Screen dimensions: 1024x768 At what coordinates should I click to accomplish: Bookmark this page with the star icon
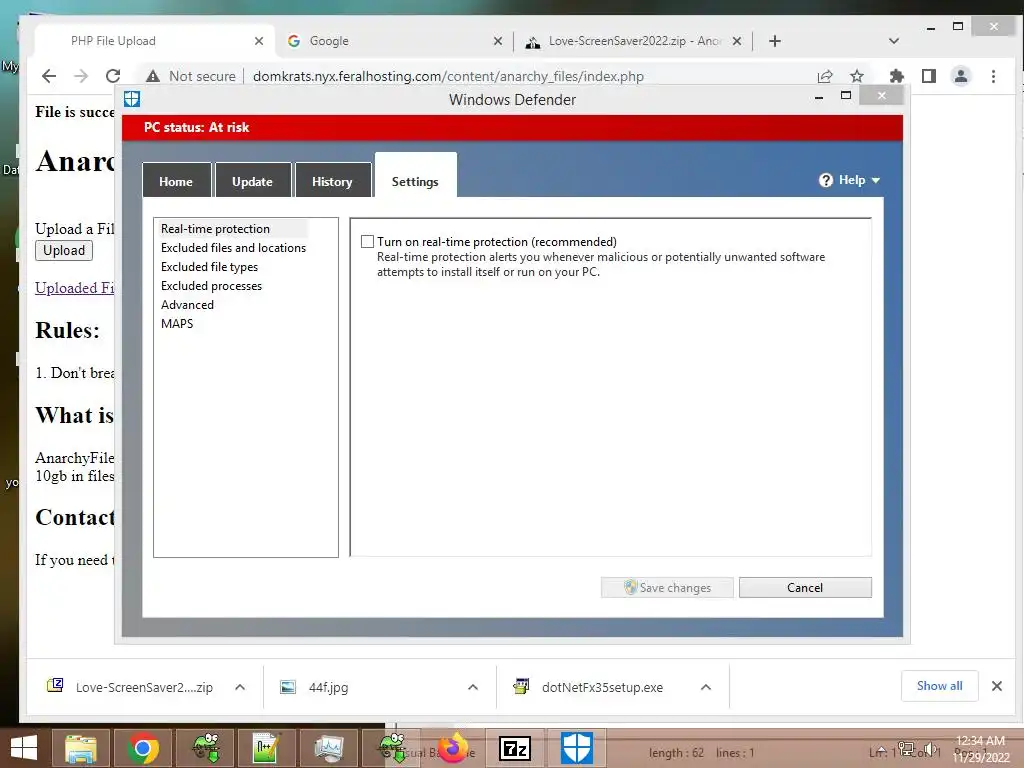tap(857, 76)
